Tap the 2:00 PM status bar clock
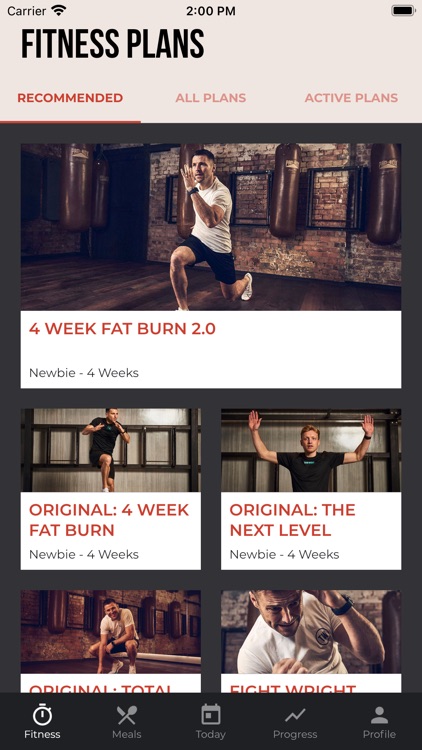 211,11
